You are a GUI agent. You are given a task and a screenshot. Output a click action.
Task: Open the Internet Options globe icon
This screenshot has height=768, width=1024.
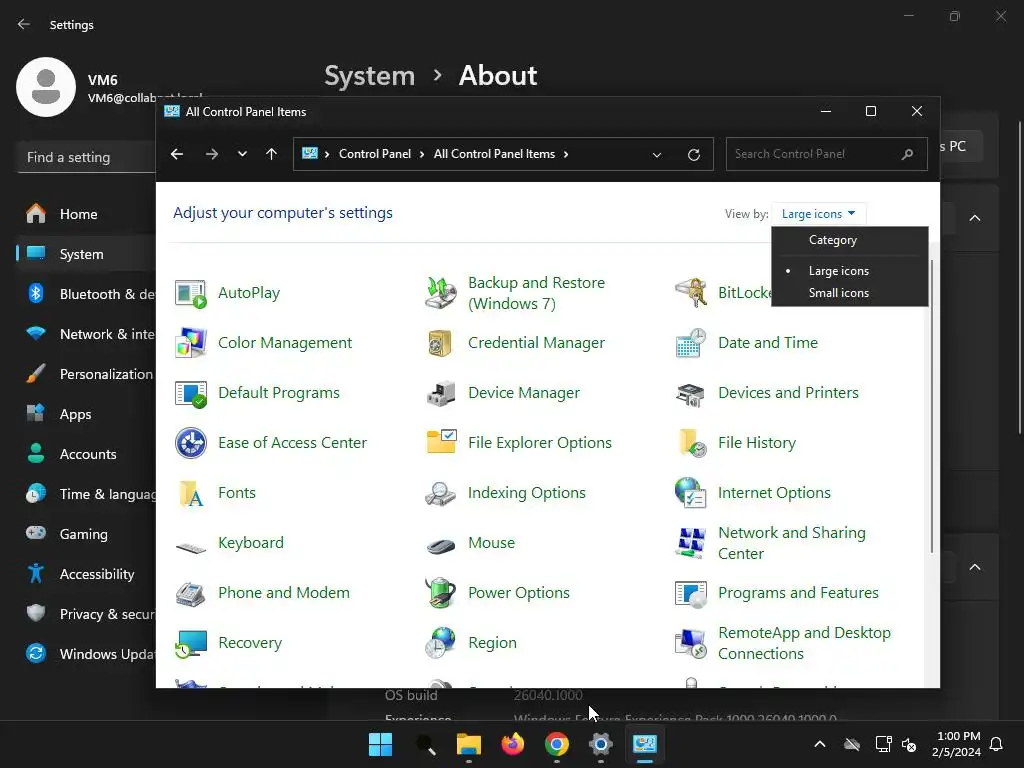[691, 493]
